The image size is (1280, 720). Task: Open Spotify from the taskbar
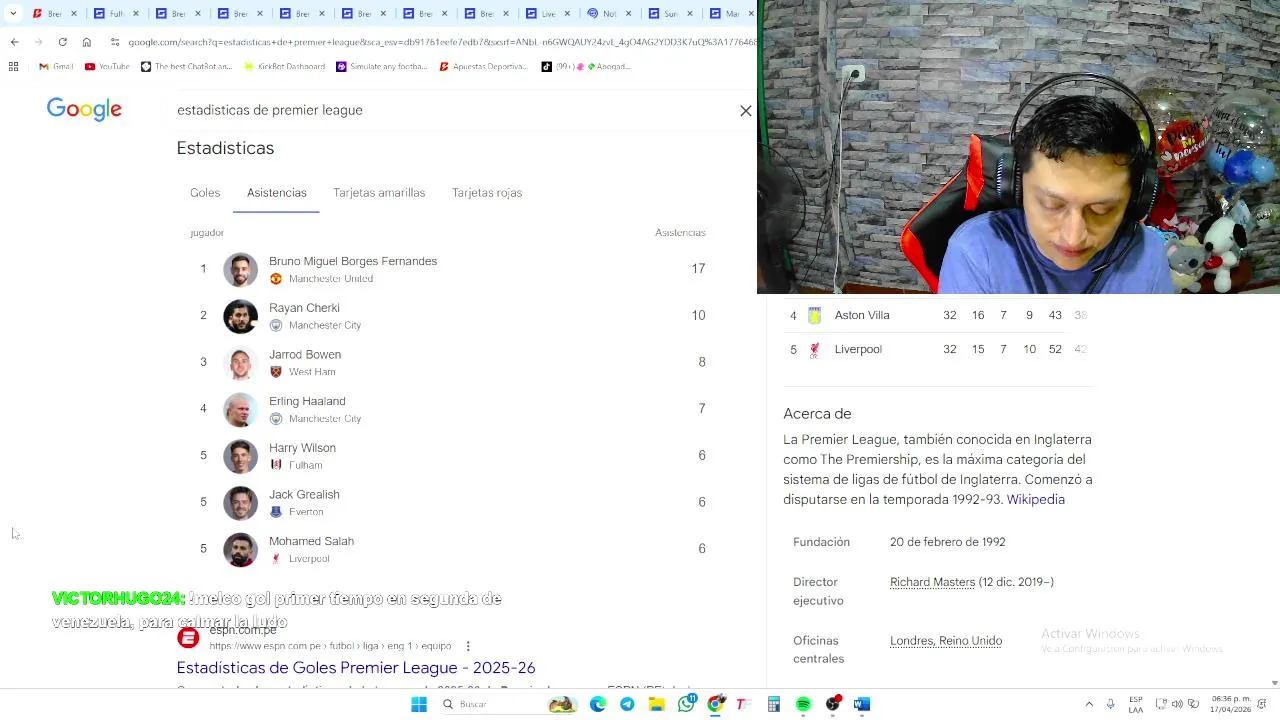coord(803,704)
